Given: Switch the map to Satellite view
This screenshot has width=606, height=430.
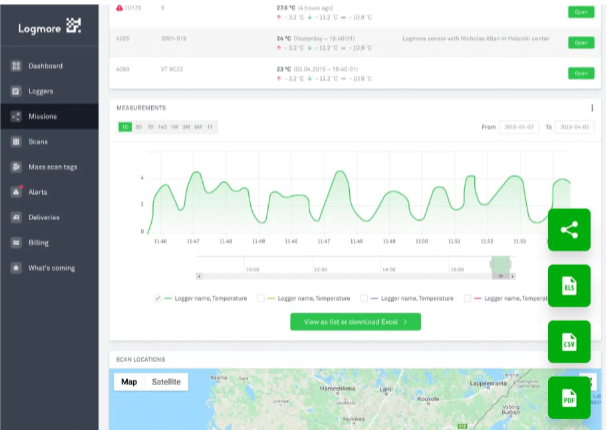Looking at the screenshot, I should pyautogui.click(x=166, y=382).
